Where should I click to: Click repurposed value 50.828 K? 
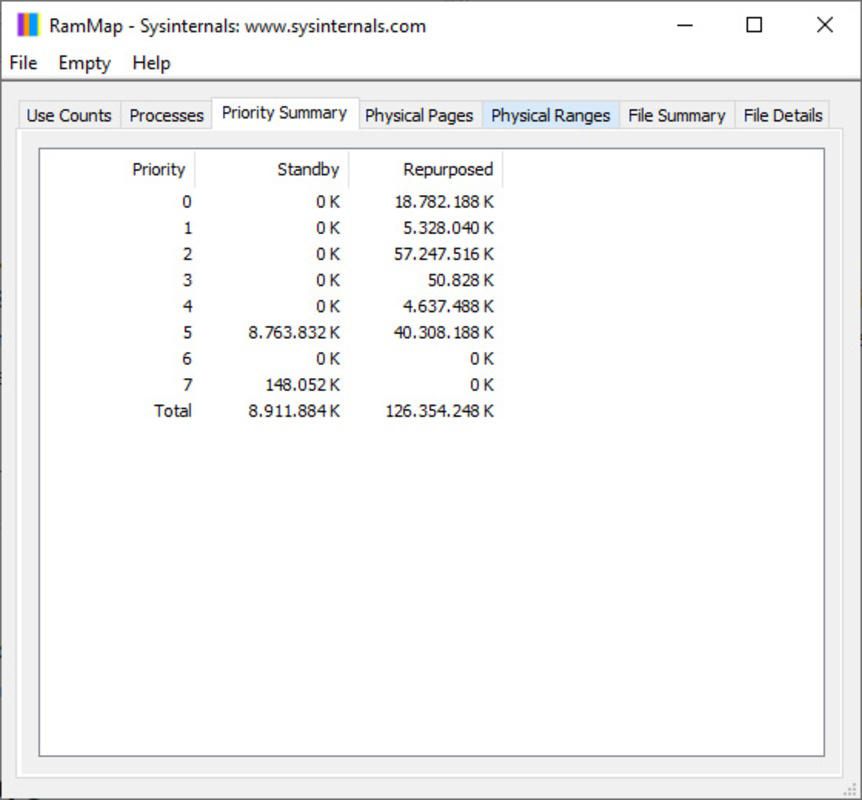[461, 280]
